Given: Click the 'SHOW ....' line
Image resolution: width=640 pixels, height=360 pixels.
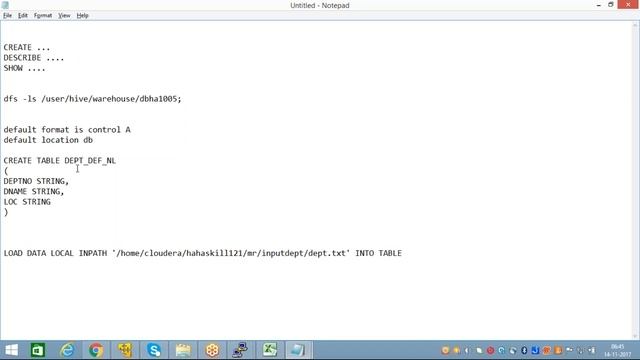Looking at the screenshot, I should (x=24, y=68).
